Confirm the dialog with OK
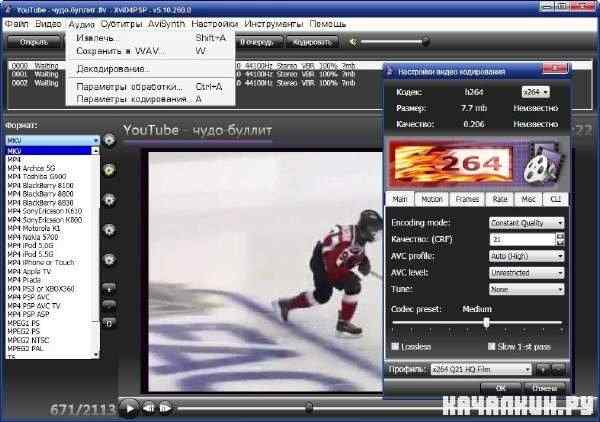The width and height of the screenshot is (600, 422). click(501, 388)
